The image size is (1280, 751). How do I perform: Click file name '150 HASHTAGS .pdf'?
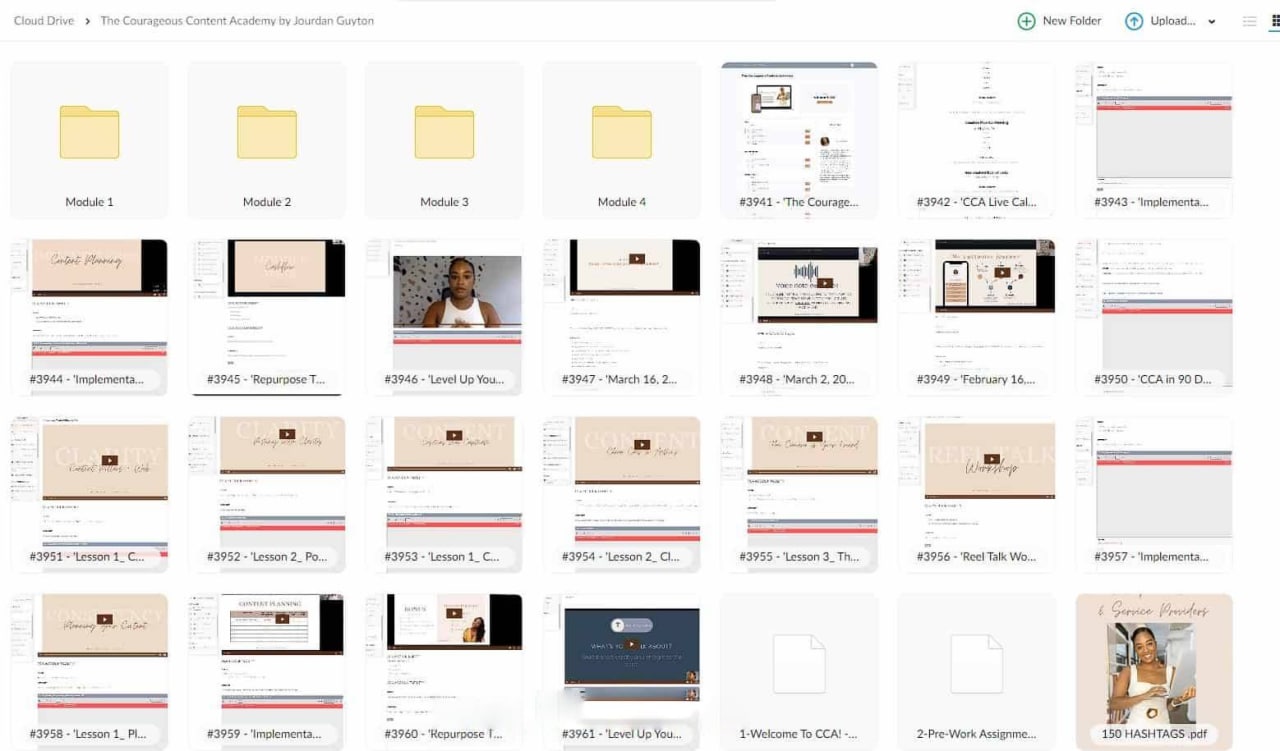tap(1154, 734)
